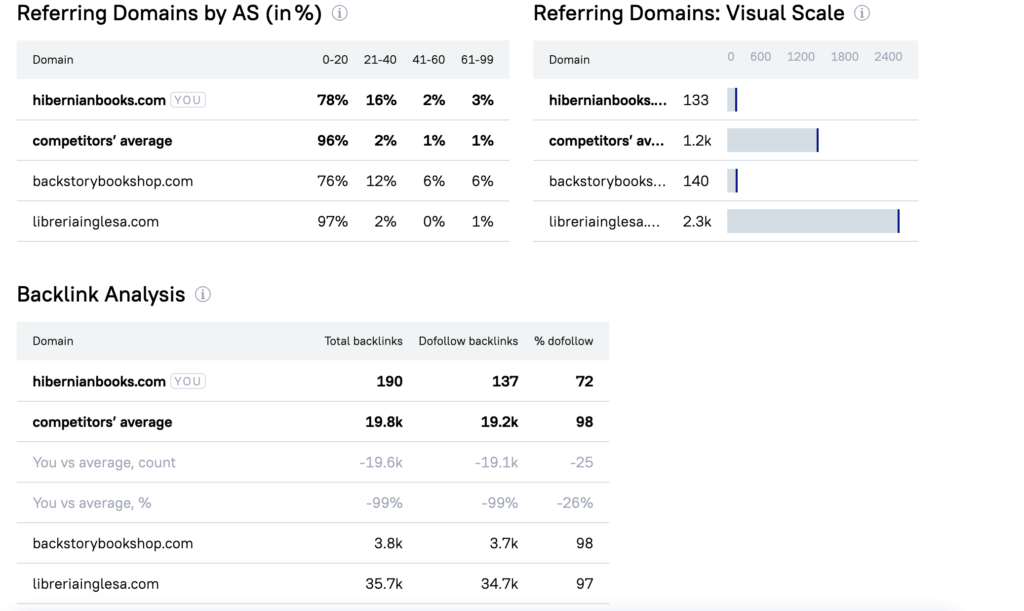The width and height of the screenshot is (1024, 611).
Task: Select backstorybookshop.com in Referring Domains by AS
Action: 112,181
